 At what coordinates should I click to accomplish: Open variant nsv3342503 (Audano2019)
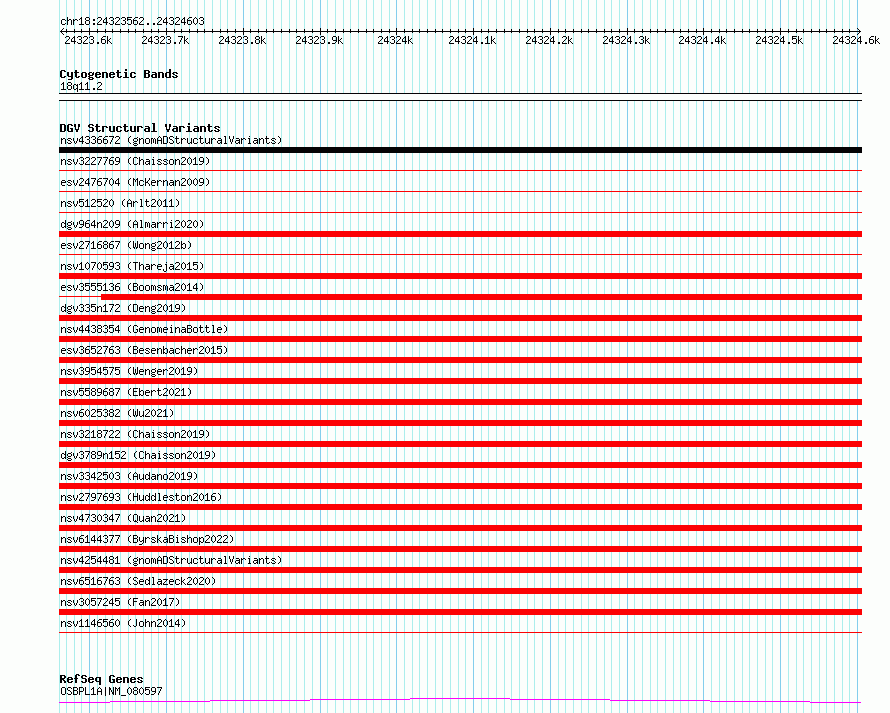129,476
